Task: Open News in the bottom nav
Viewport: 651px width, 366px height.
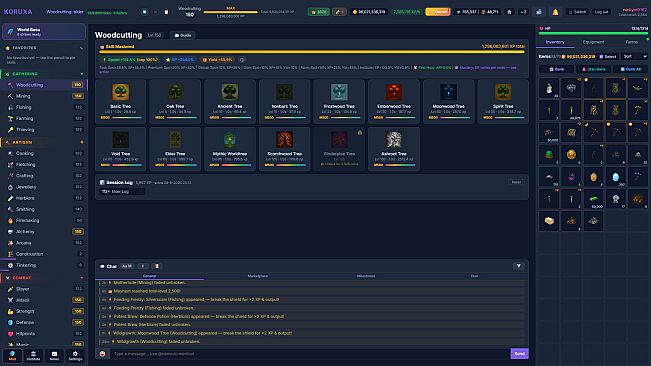Action: coord(54,356)
